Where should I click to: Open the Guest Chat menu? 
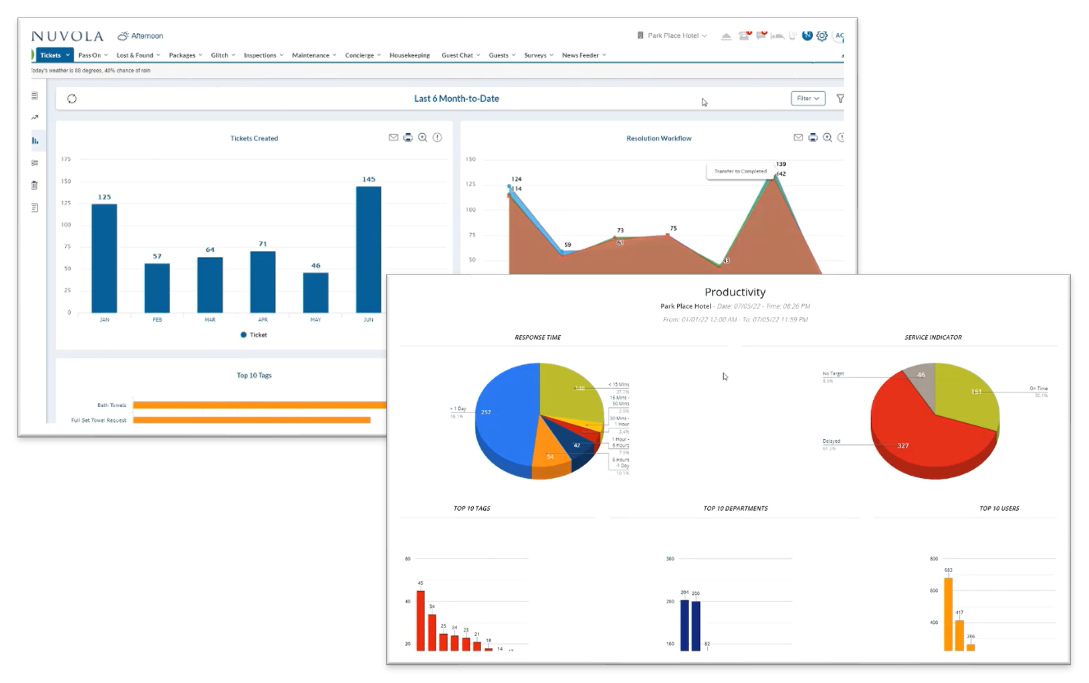click(x=460, y=55)
